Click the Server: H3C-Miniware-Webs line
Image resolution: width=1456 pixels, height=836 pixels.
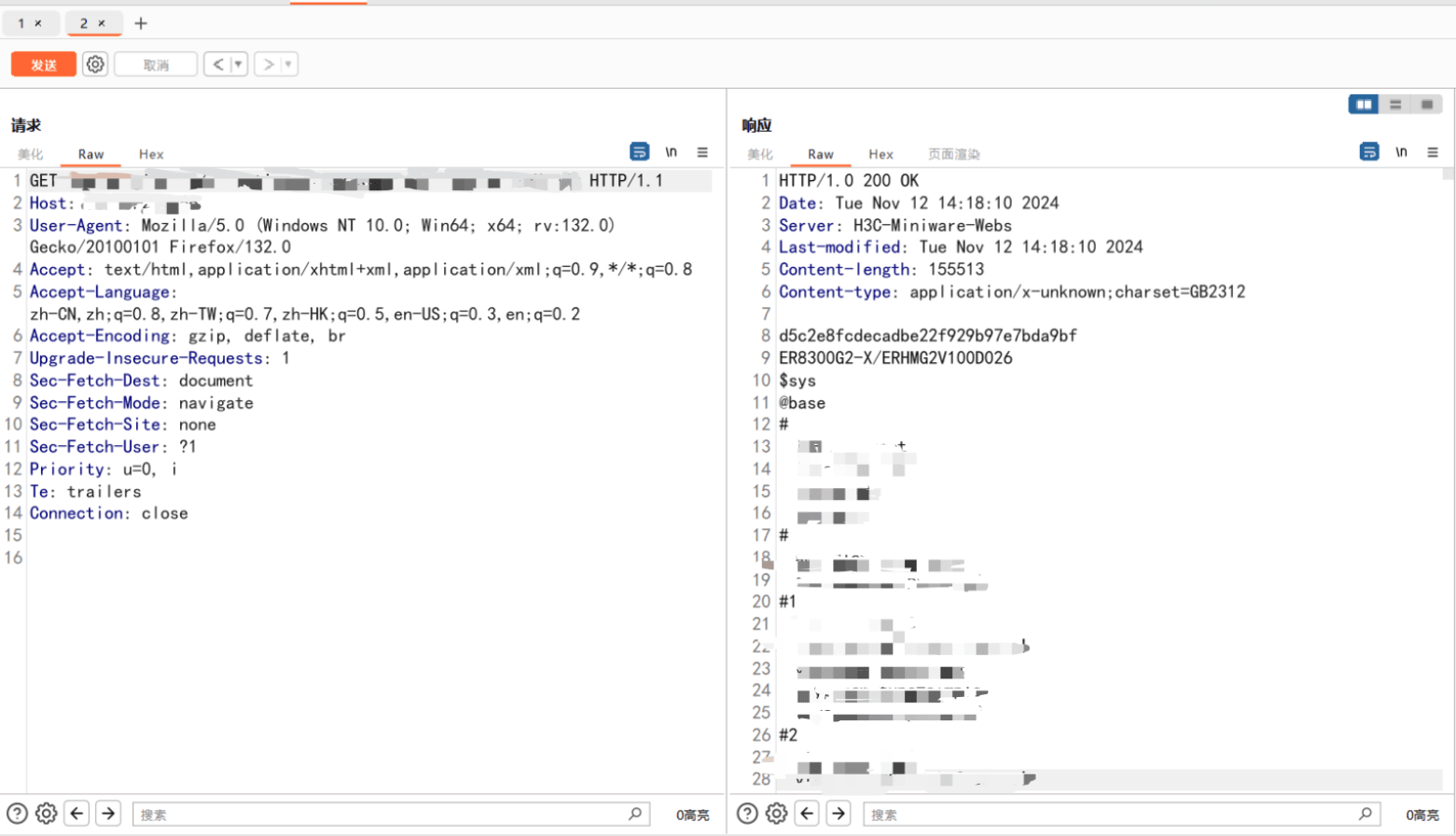point(895,225)
